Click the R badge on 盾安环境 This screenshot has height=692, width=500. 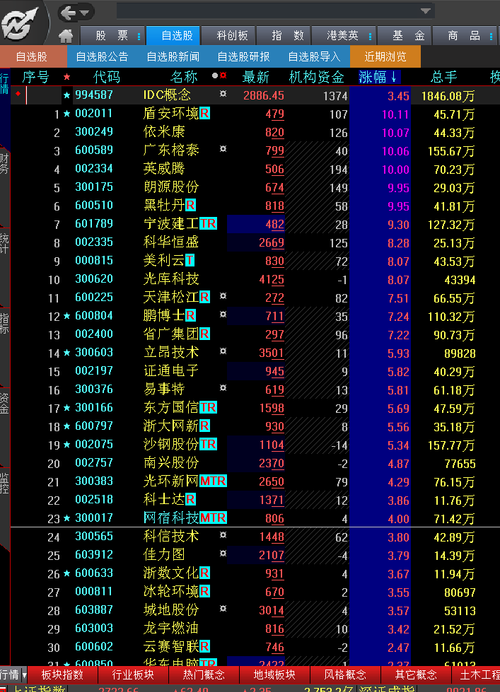click(x=204, y=113)
